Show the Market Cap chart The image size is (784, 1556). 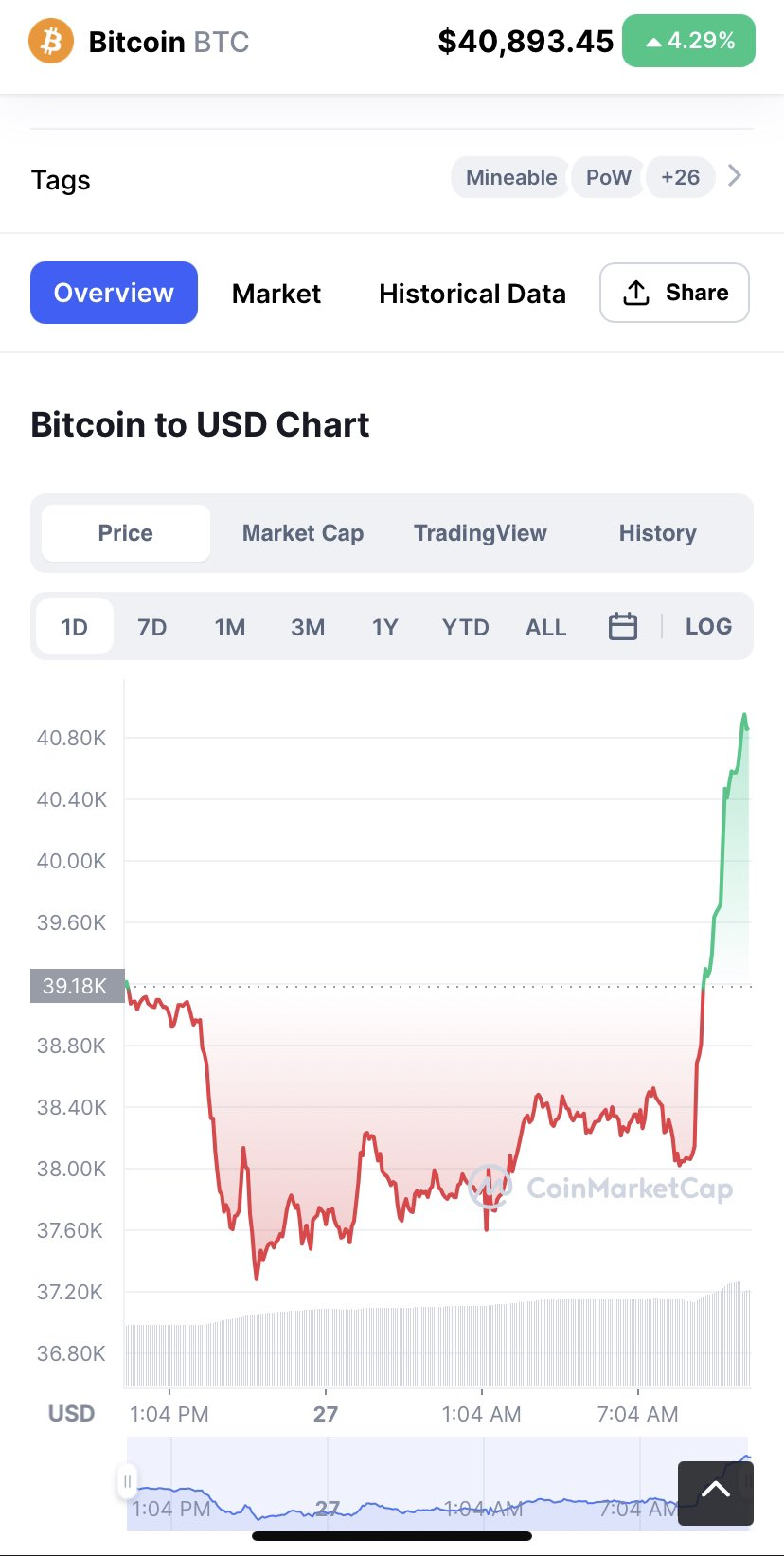pyautogui.click(x=303, y=533)
